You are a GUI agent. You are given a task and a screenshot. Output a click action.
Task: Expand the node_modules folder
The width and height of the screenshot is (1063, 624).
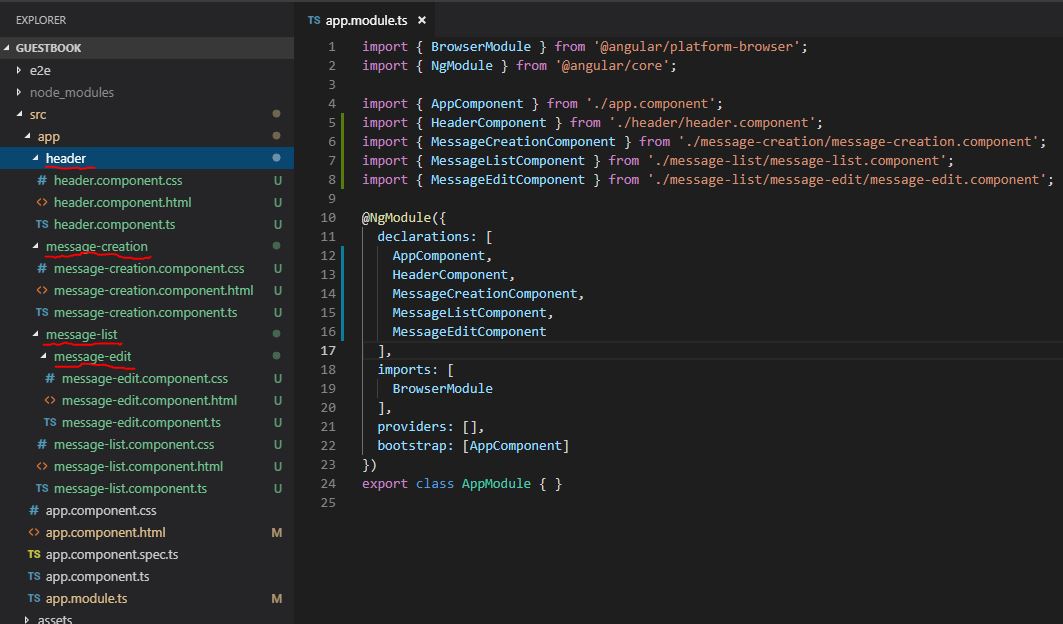point(19,92)
